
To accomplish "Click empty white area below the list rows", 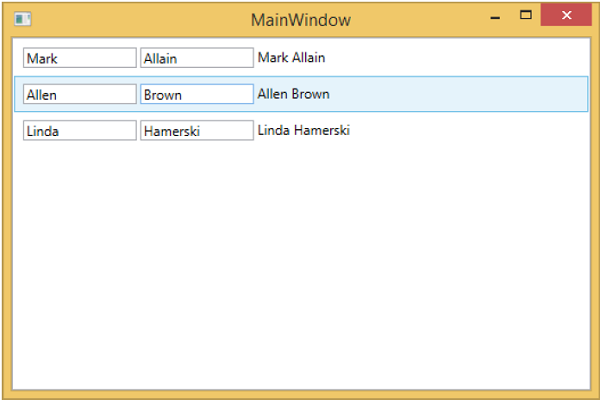I will click(300, 270).
